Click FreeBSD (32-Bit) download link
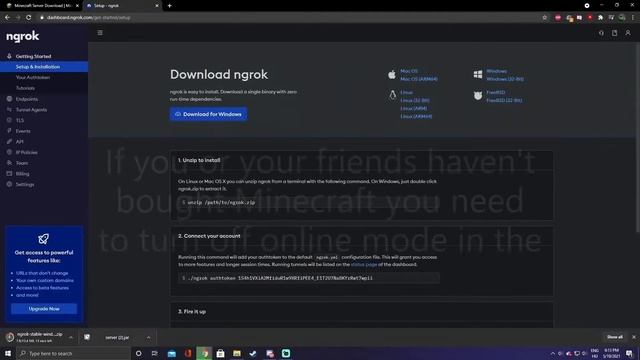 pyautogui.click(x=504, y=100)
